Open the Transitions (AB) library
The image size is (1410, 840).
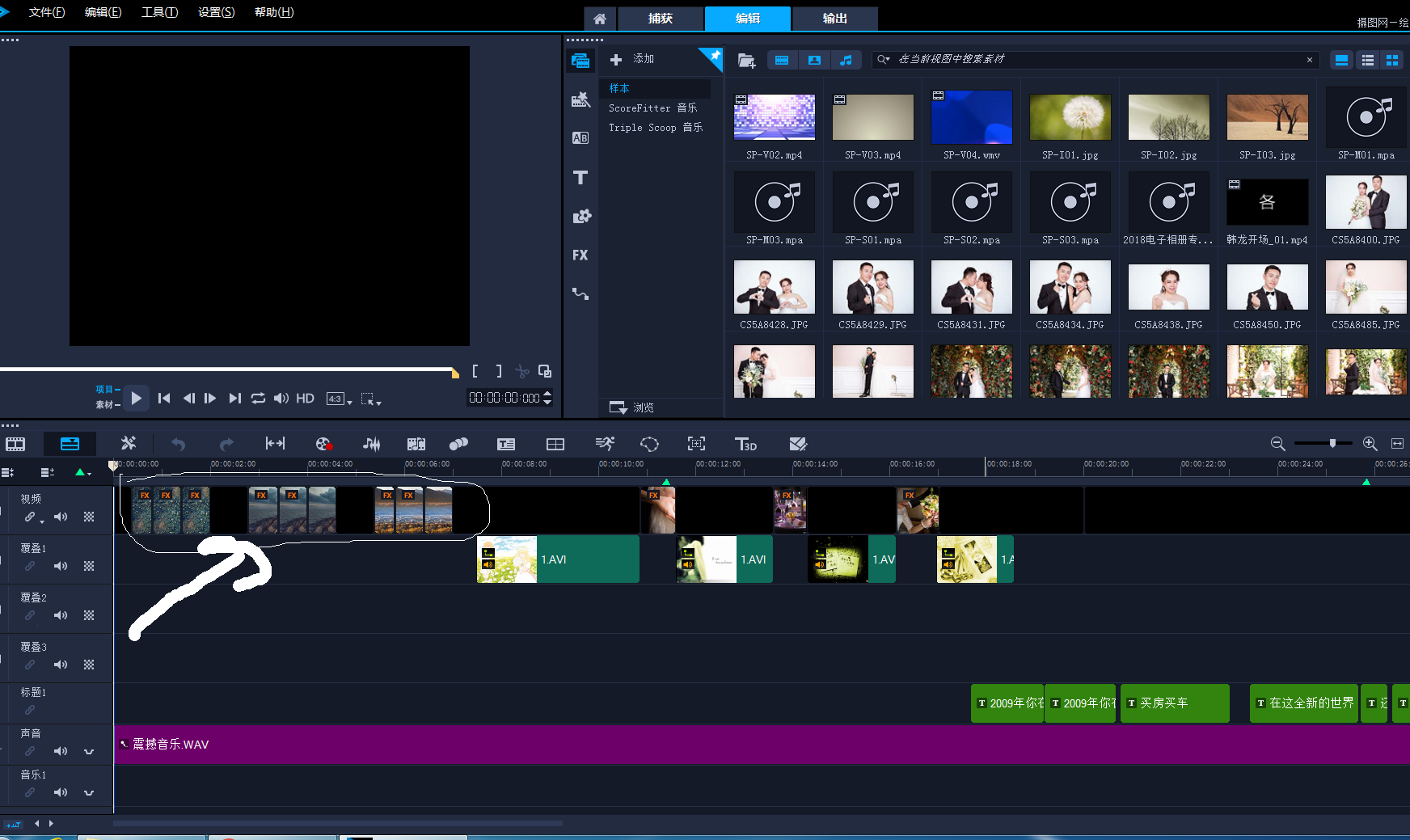[x=580, y=138]
